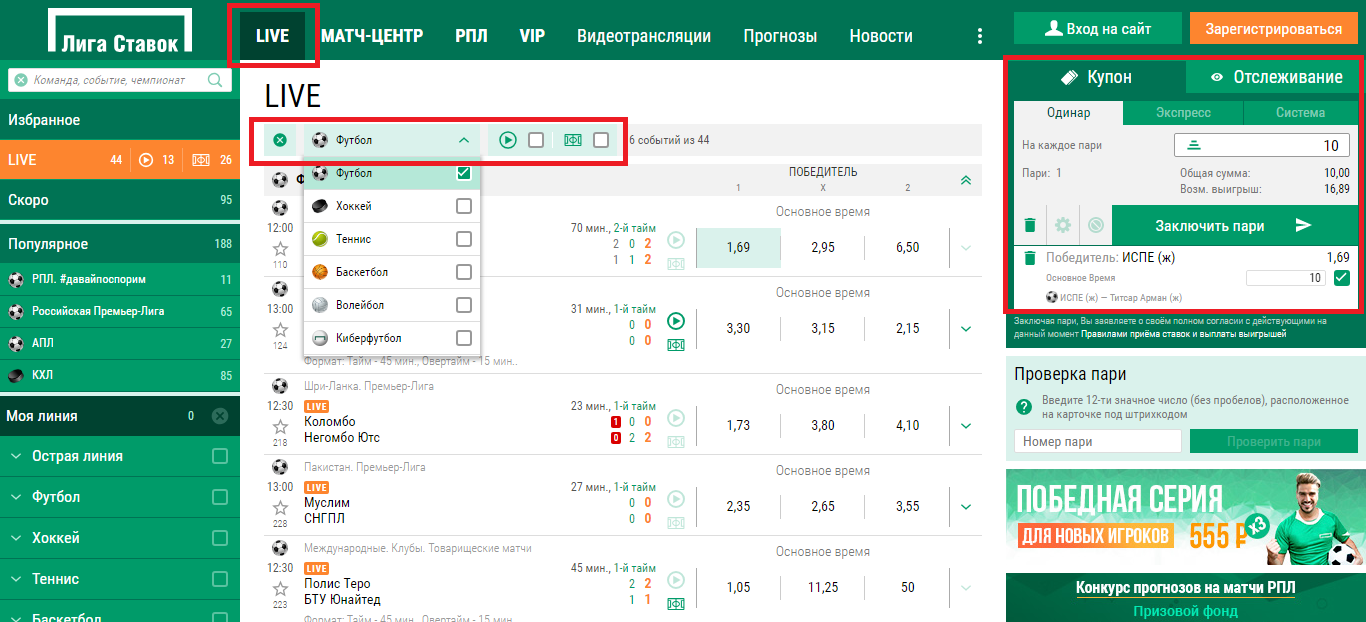This screenshot has height=622, width=1366.
Task: Add Полис Теро match to favorites star
Action: click(x=280, y=588)
